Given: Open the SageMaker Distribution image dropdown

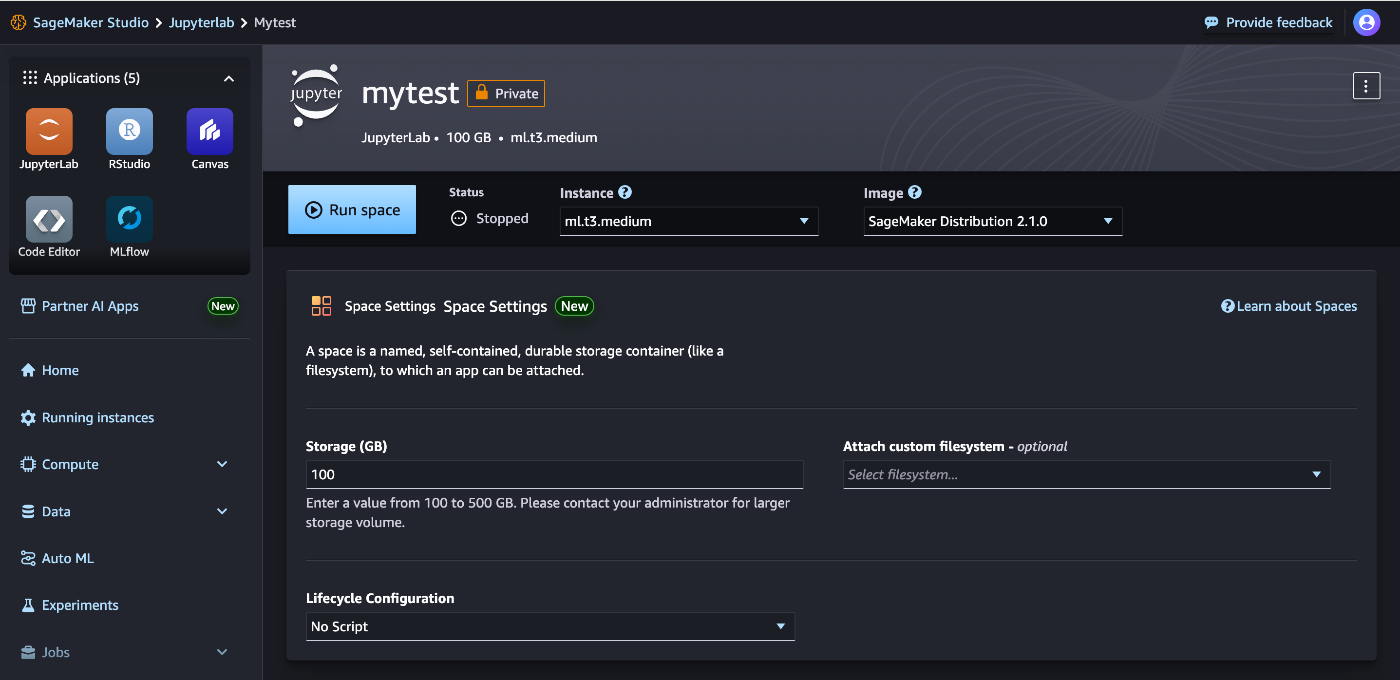Looking at the screenshot, I should (x=993, y=221).
